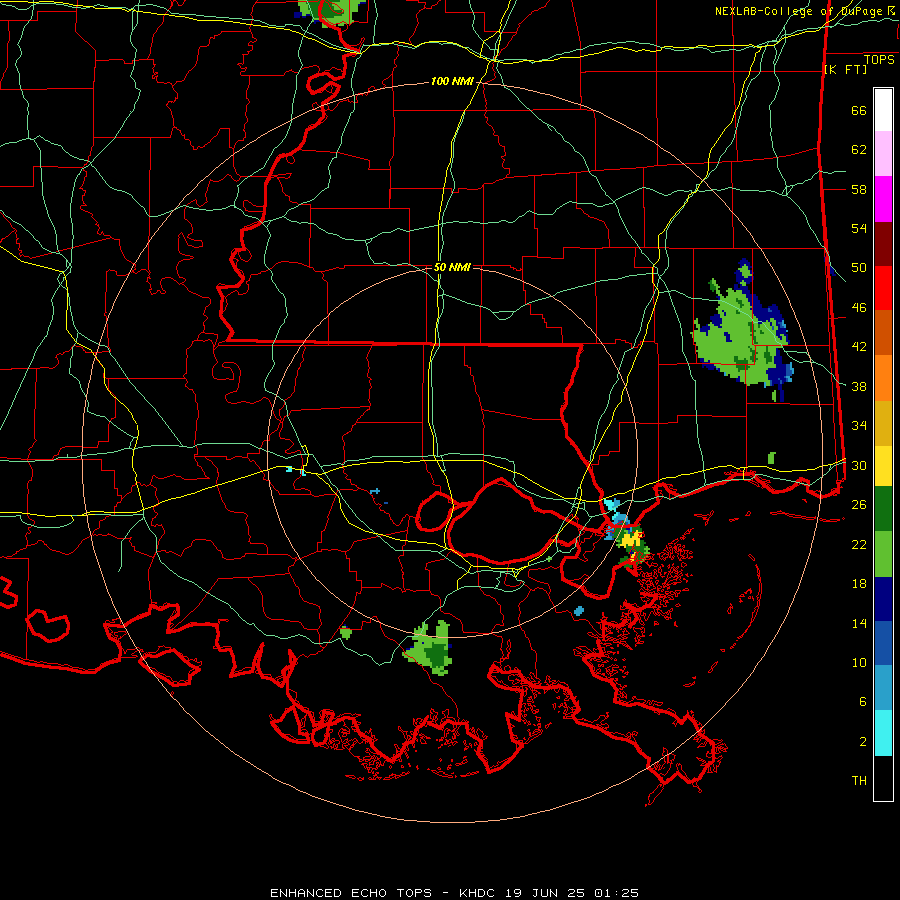Click the [K FT] units label
Image resolution: width=900 pixels, height=900 pixels.
tap(845, 69)
